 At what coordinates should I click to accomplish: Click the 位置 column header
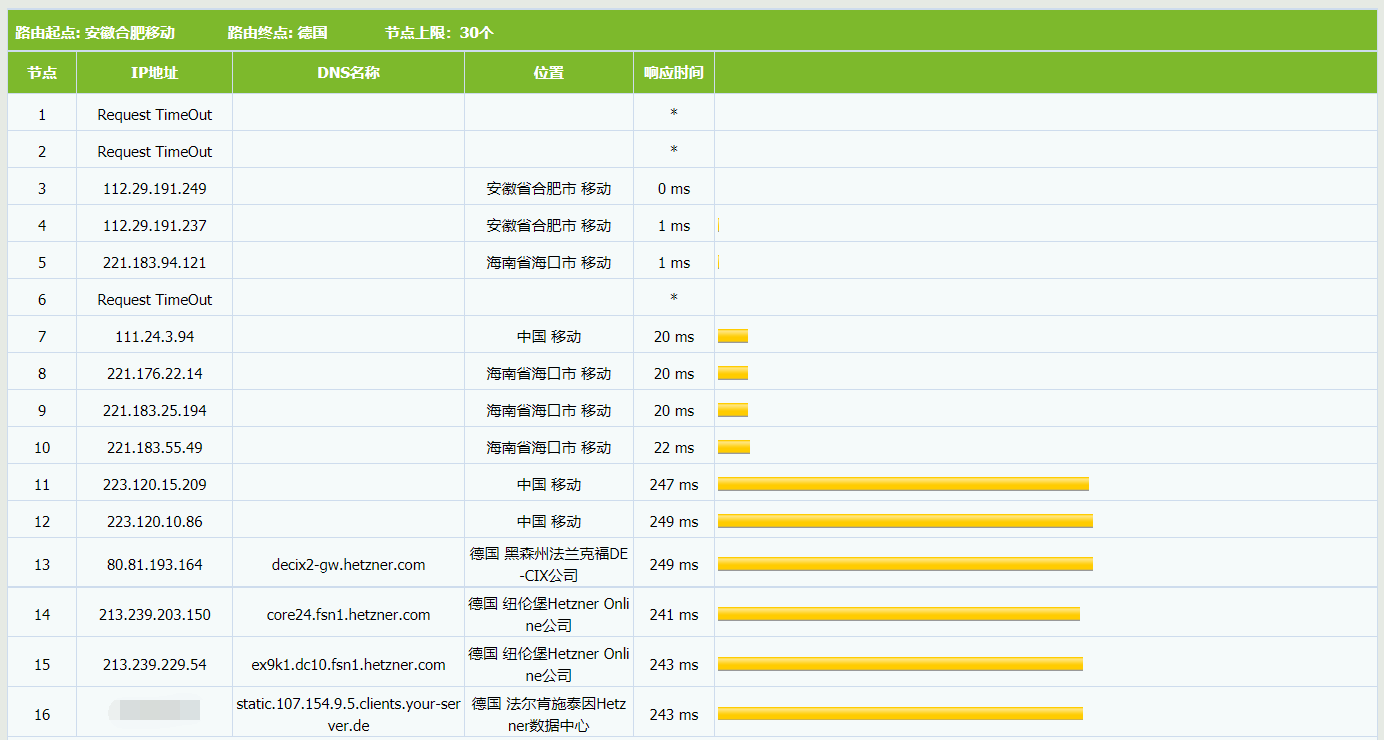[x=549, y=73]
